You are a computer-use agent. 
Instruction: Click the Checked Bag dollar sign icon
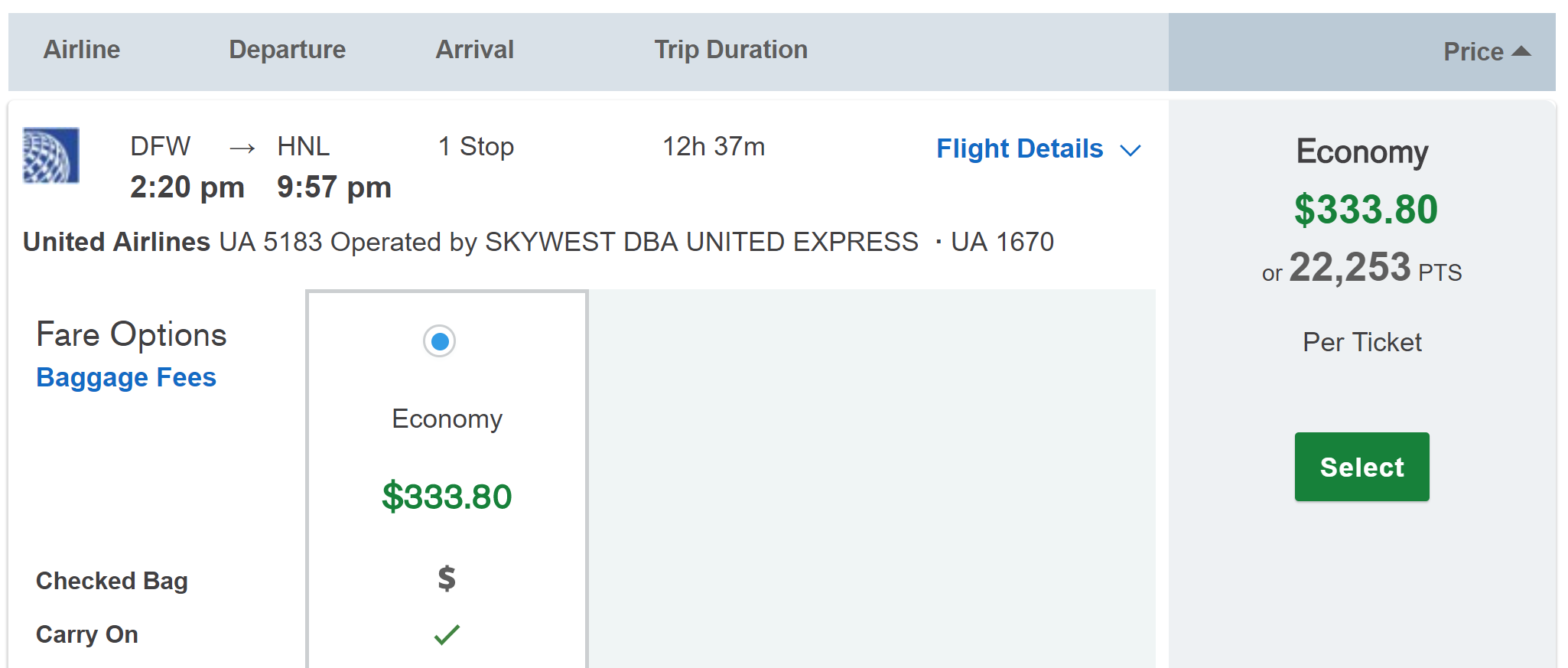(447, 578)
